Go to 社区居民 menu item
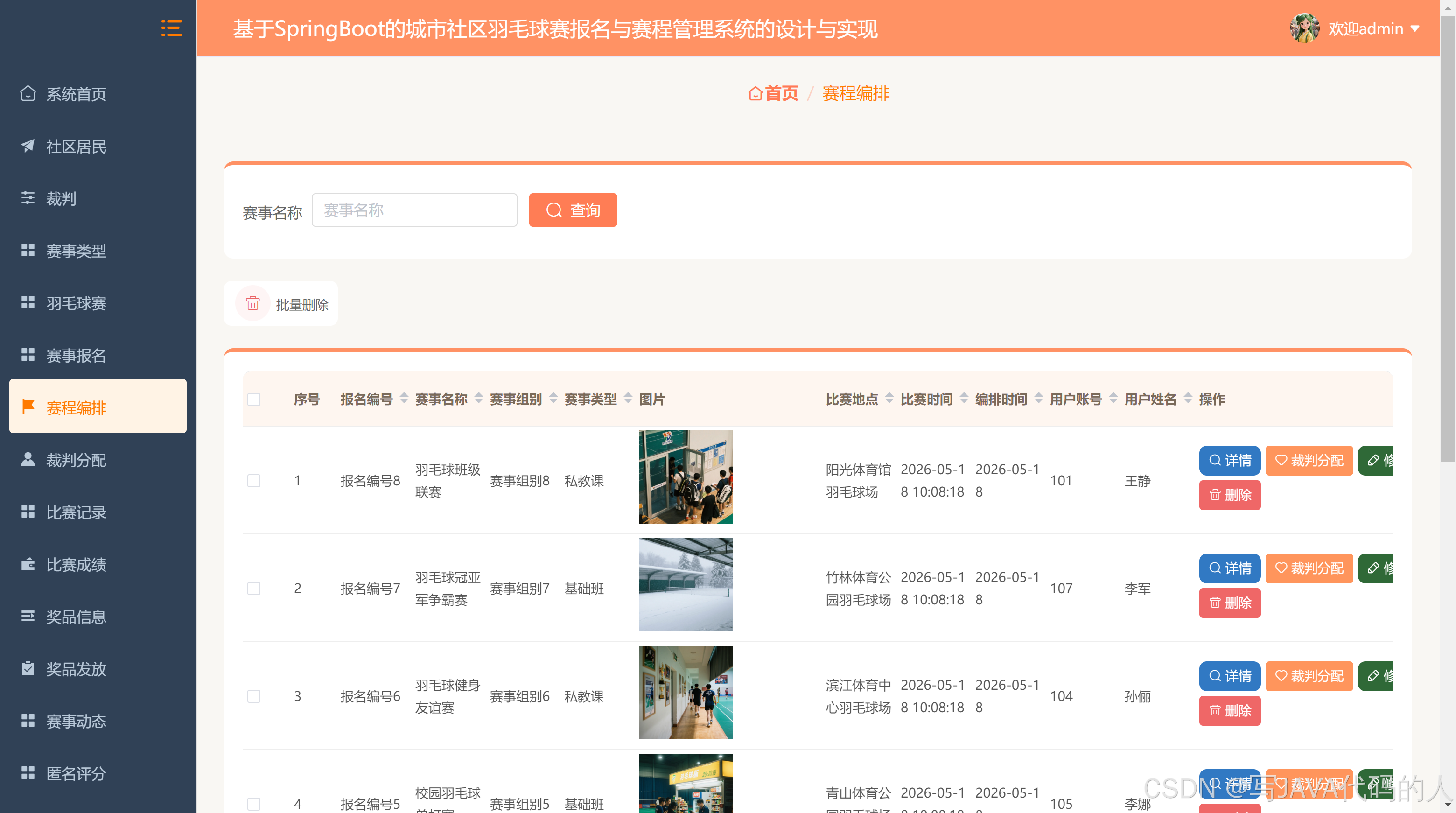The height and width of the screenshot is (813, 1456). (98, 146)
